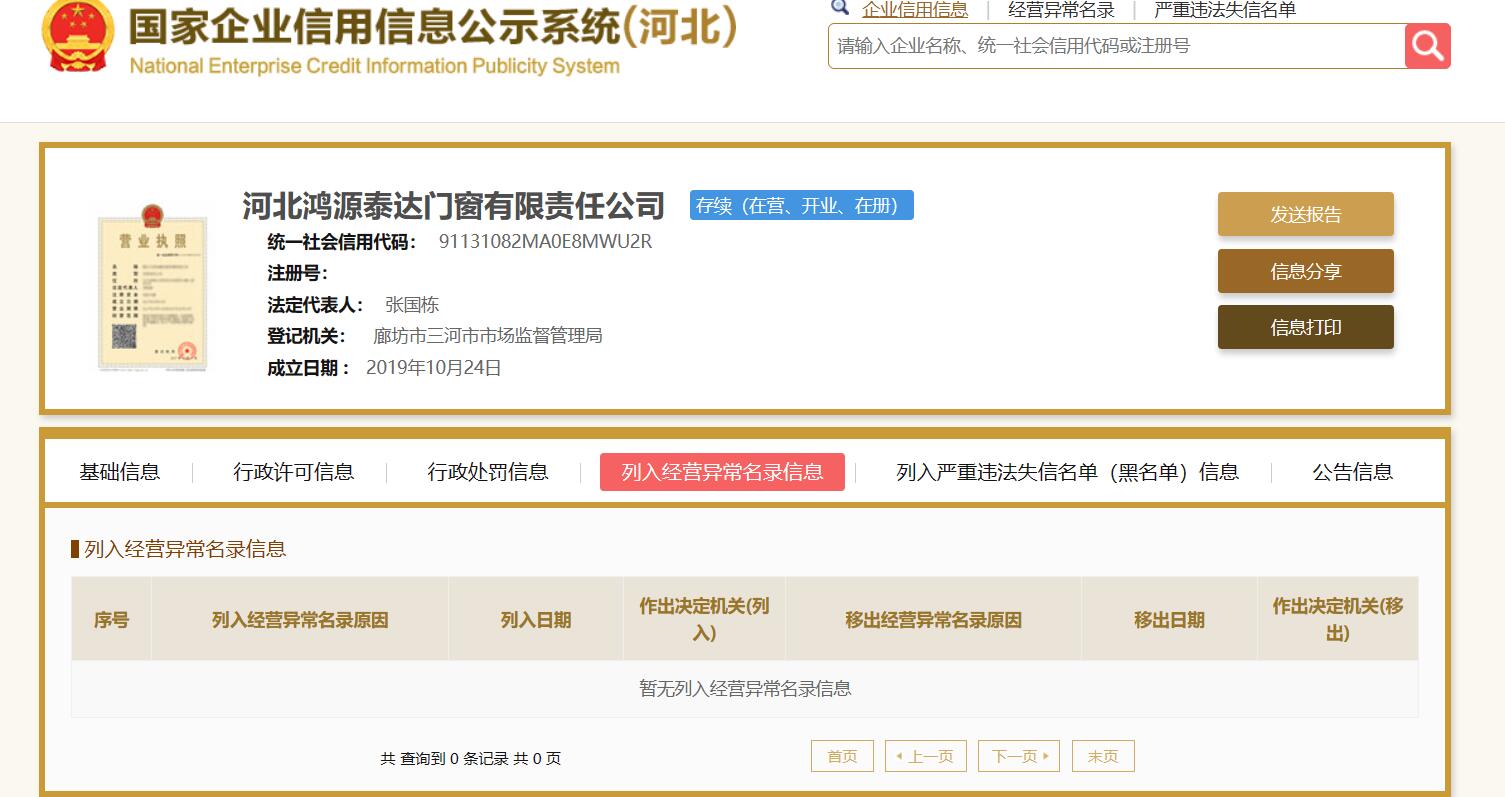The image size is (1505, 797).
Task: Click the 列入经营异常名录原因 column header
Action: 300,620
